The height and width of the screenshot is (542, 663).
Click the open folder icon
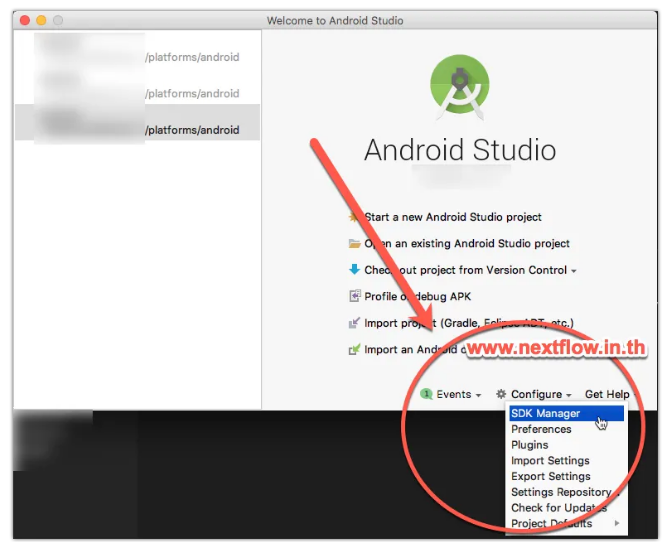pos(354,244)
